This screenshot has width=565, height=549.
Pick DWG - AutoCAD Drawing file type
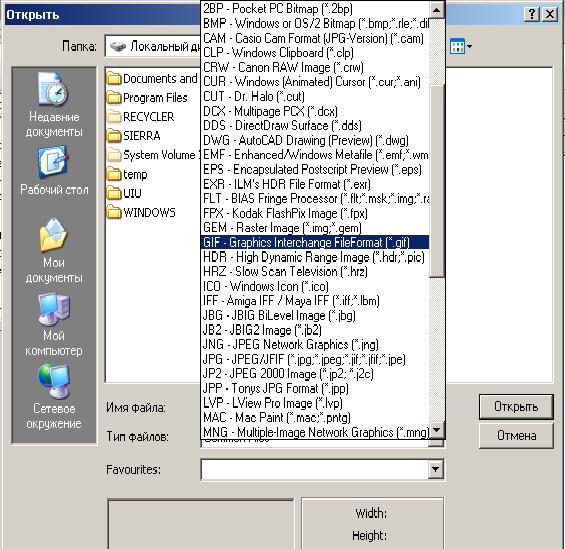[315, 140]
